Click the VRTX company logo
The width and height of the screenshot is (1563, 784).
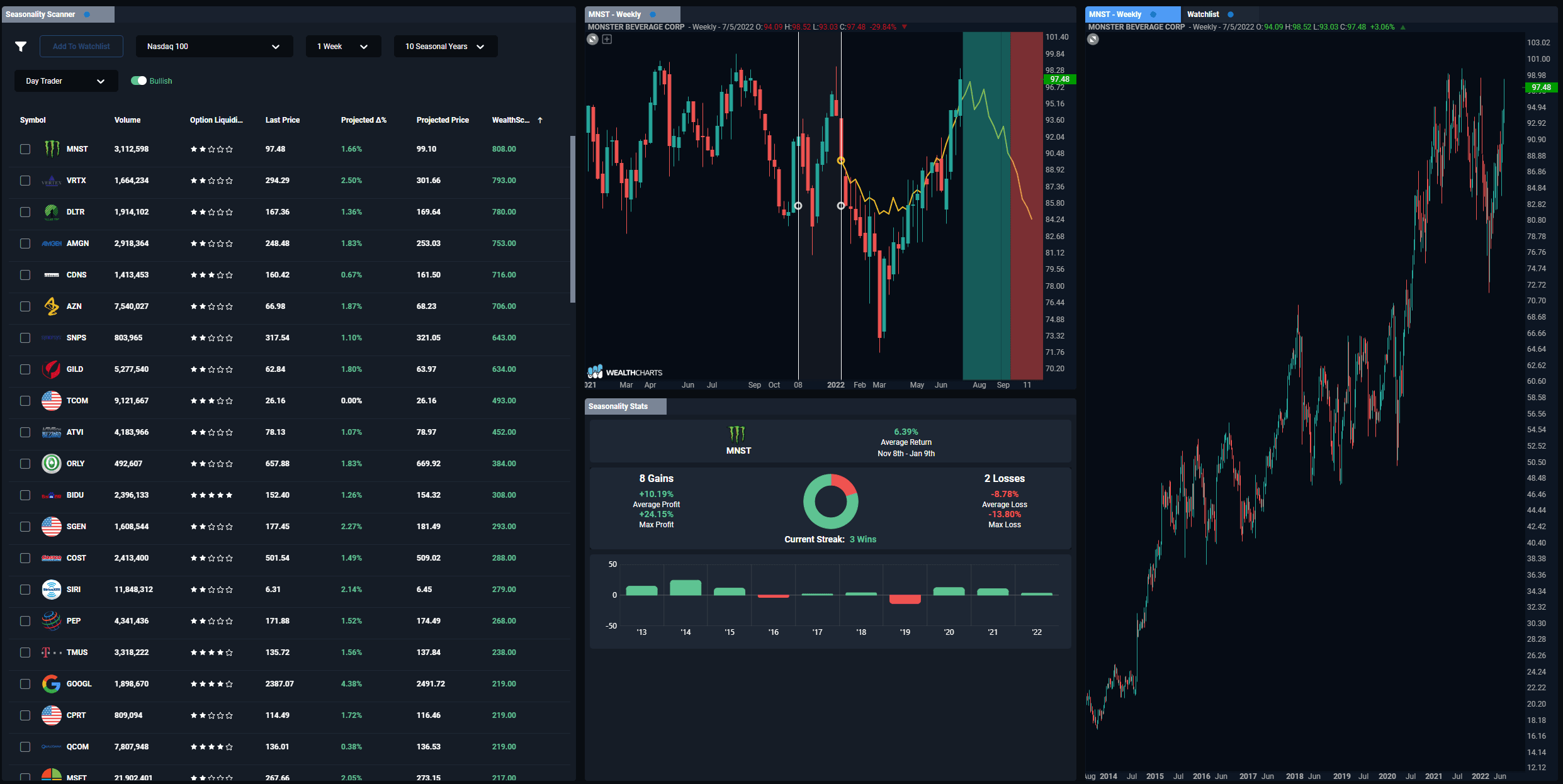(52, 181)
